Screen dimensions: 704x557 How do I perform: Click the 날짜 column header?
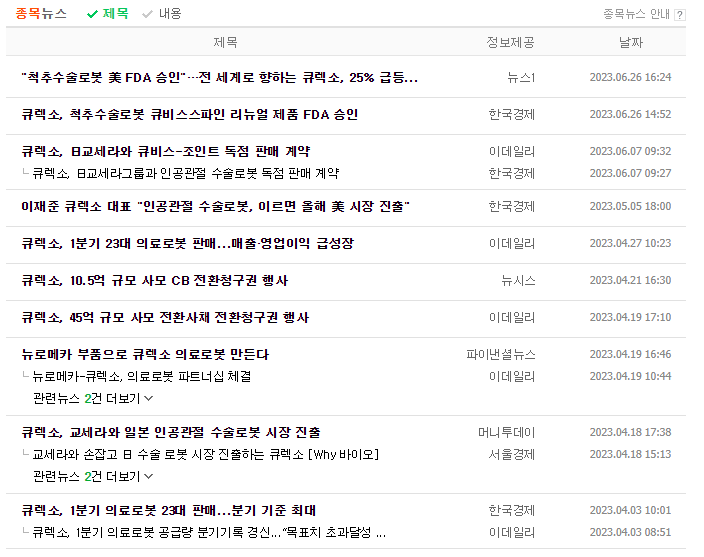tap(631, 42)
